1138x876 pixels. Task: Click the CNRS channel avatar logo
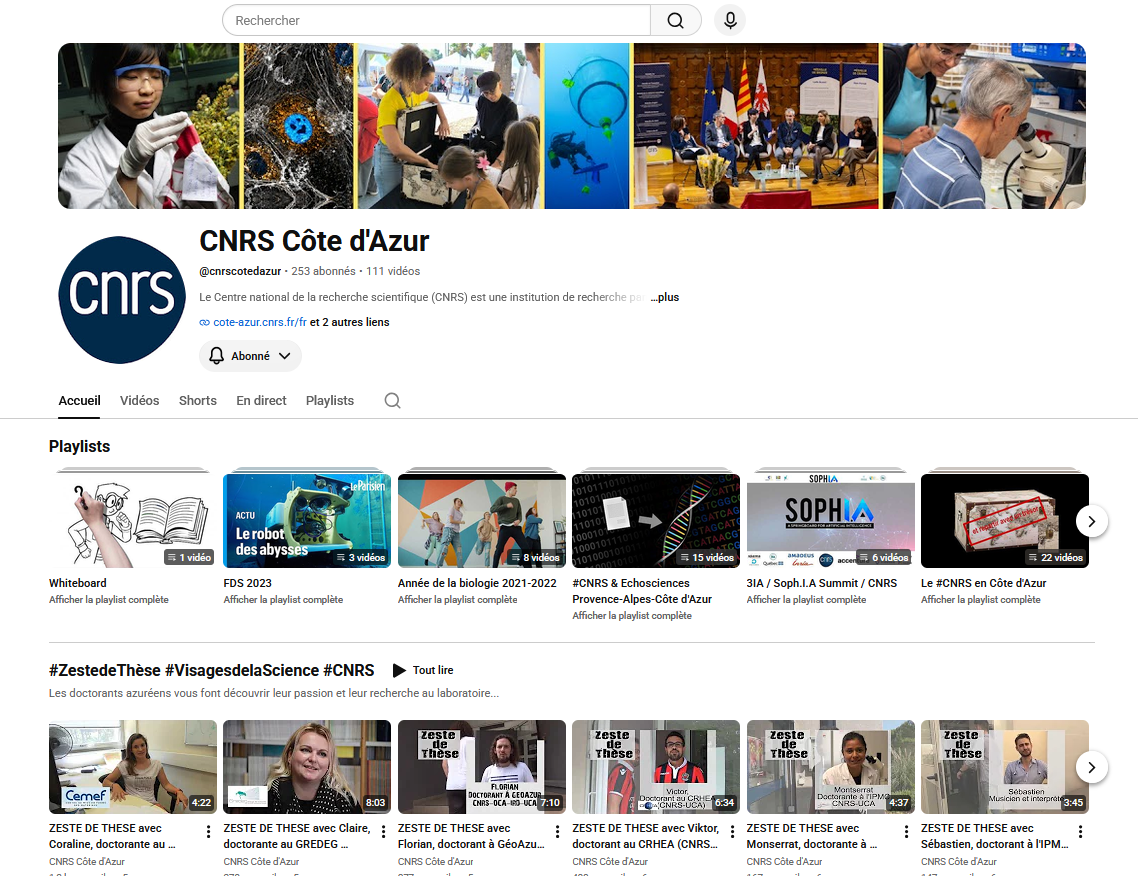coord(122,300)
